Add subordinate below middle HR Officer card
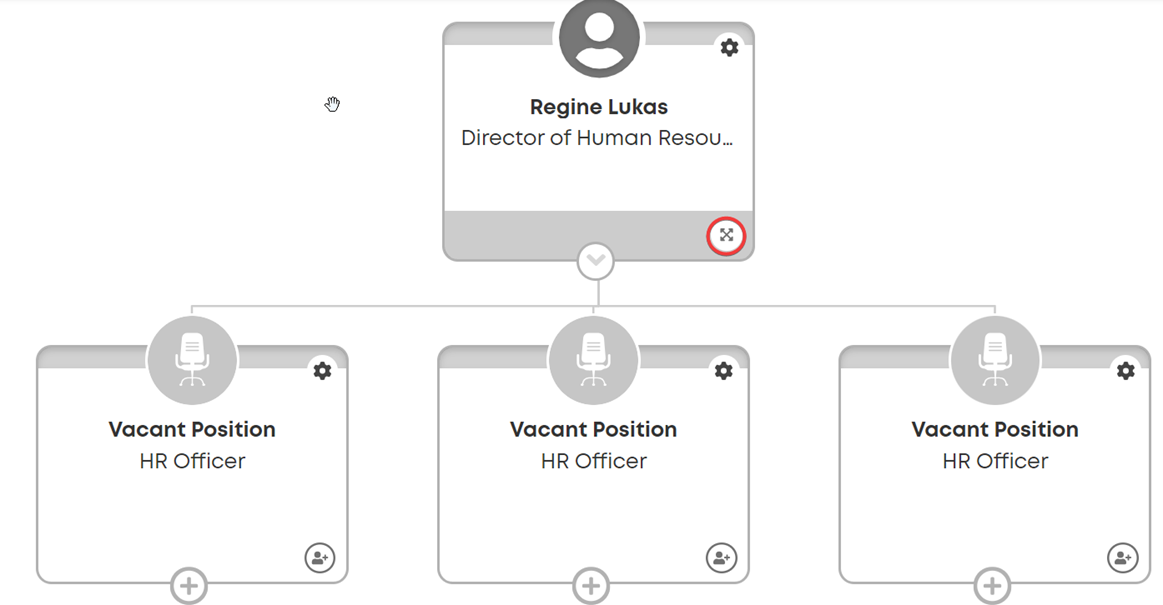This screenshot has height=605, width=1163. [591, 586]
